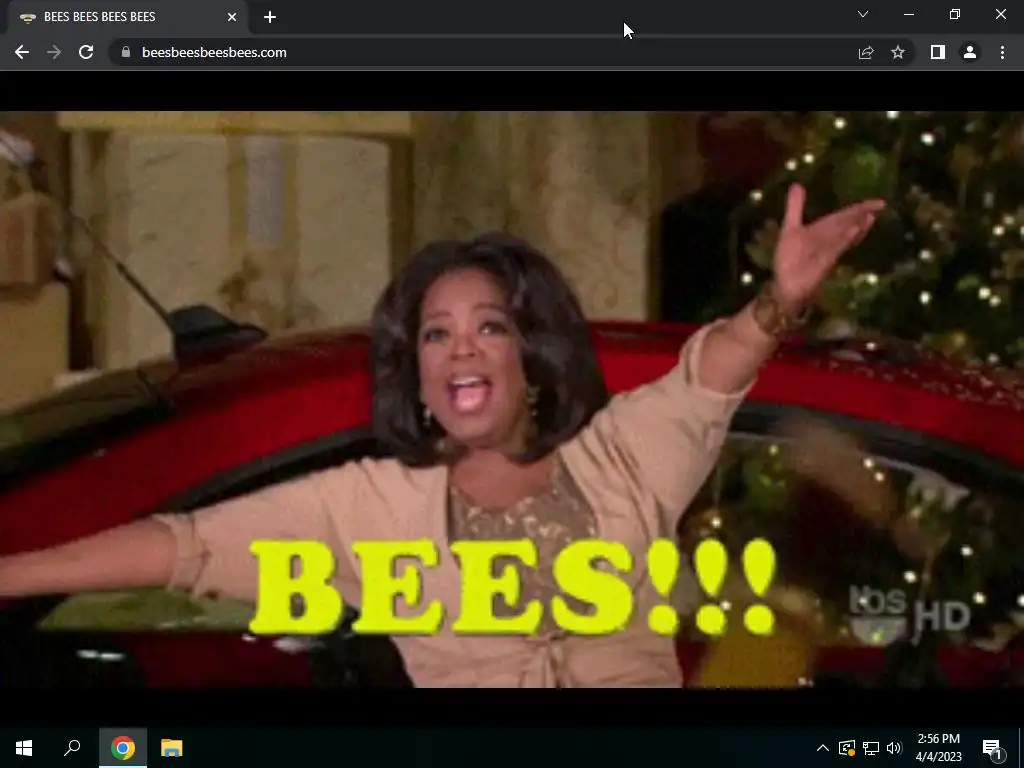Screen dimensions: 1024x768
Task: Open a new browser tab
Action: pyautogui.click(x=270, y=17)
